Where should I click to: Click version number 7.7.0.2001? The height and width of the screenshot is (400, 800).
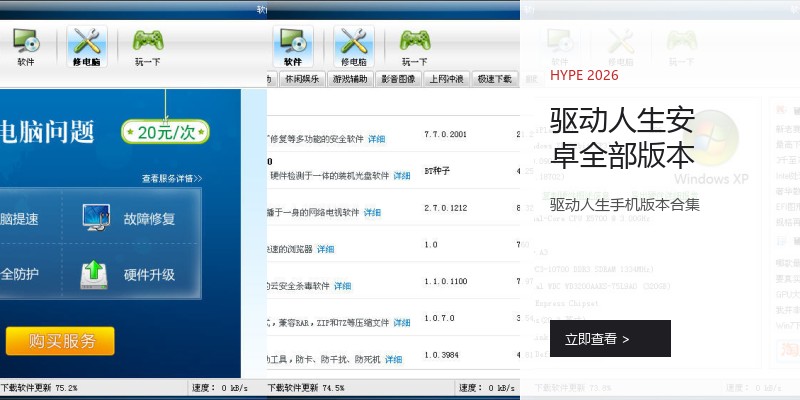click(x=445, y=134)
